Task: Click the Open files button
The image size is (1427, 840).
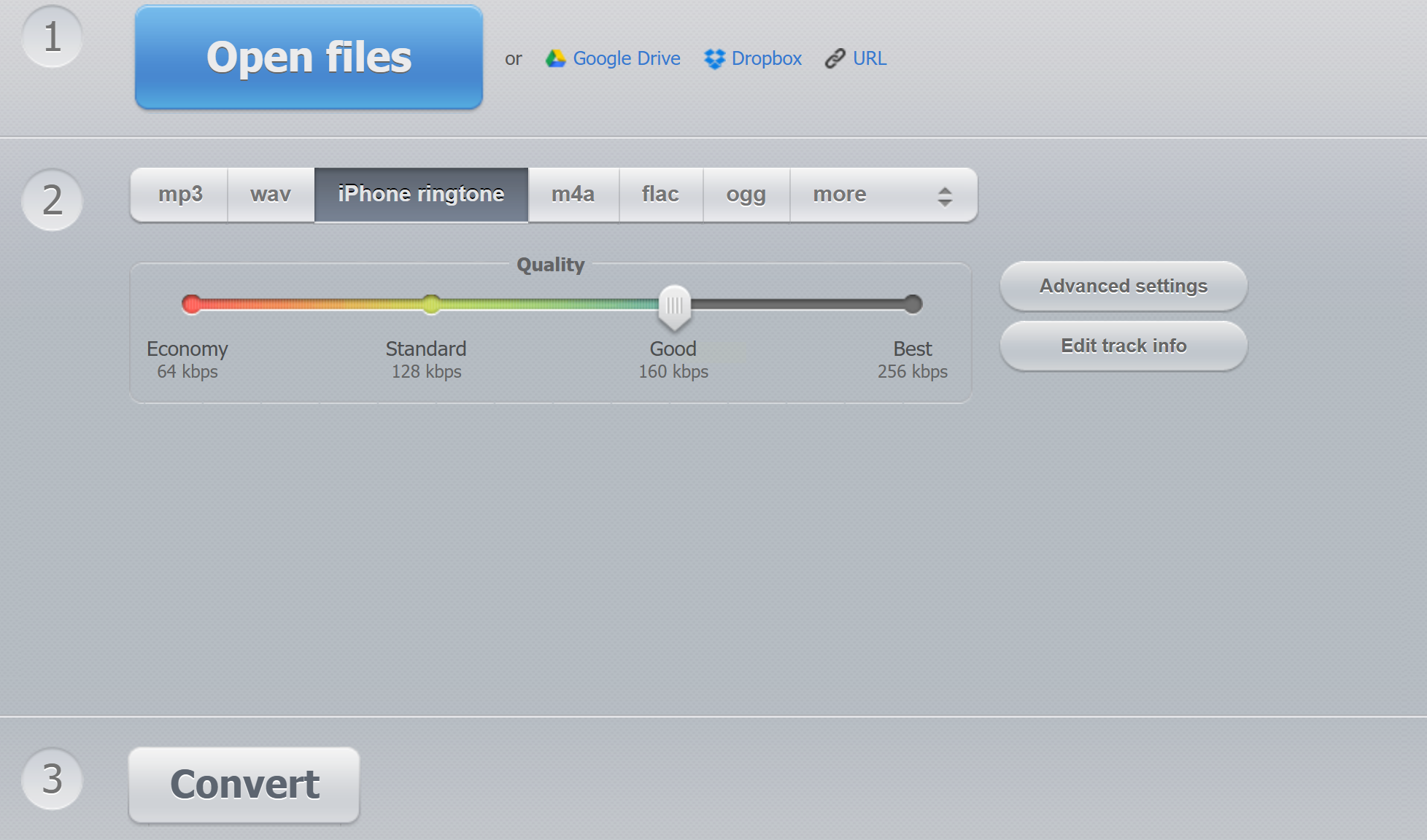Action: point(309,58)
